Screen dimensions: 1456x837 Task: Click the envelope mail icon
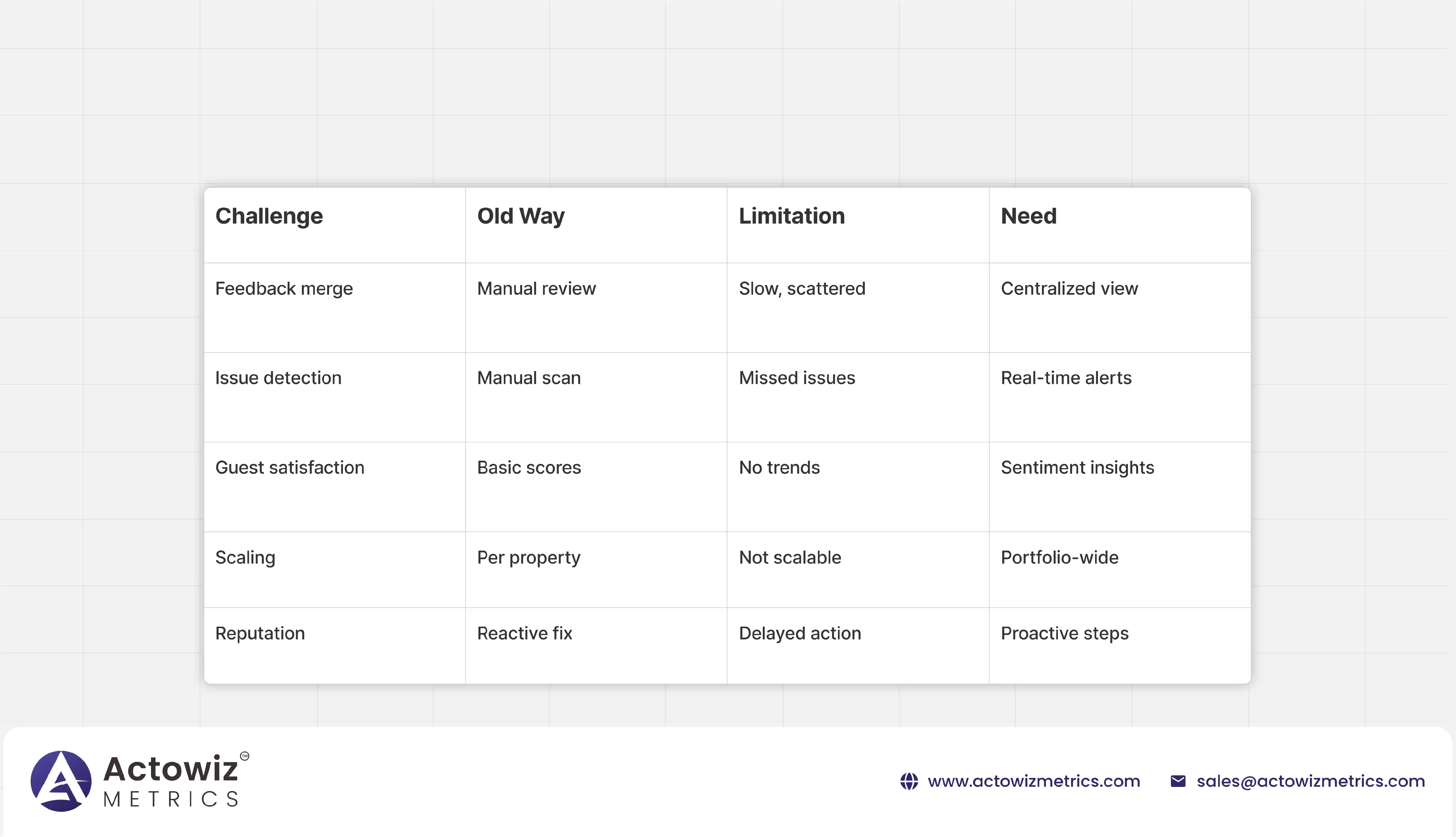pos(1178,781)
